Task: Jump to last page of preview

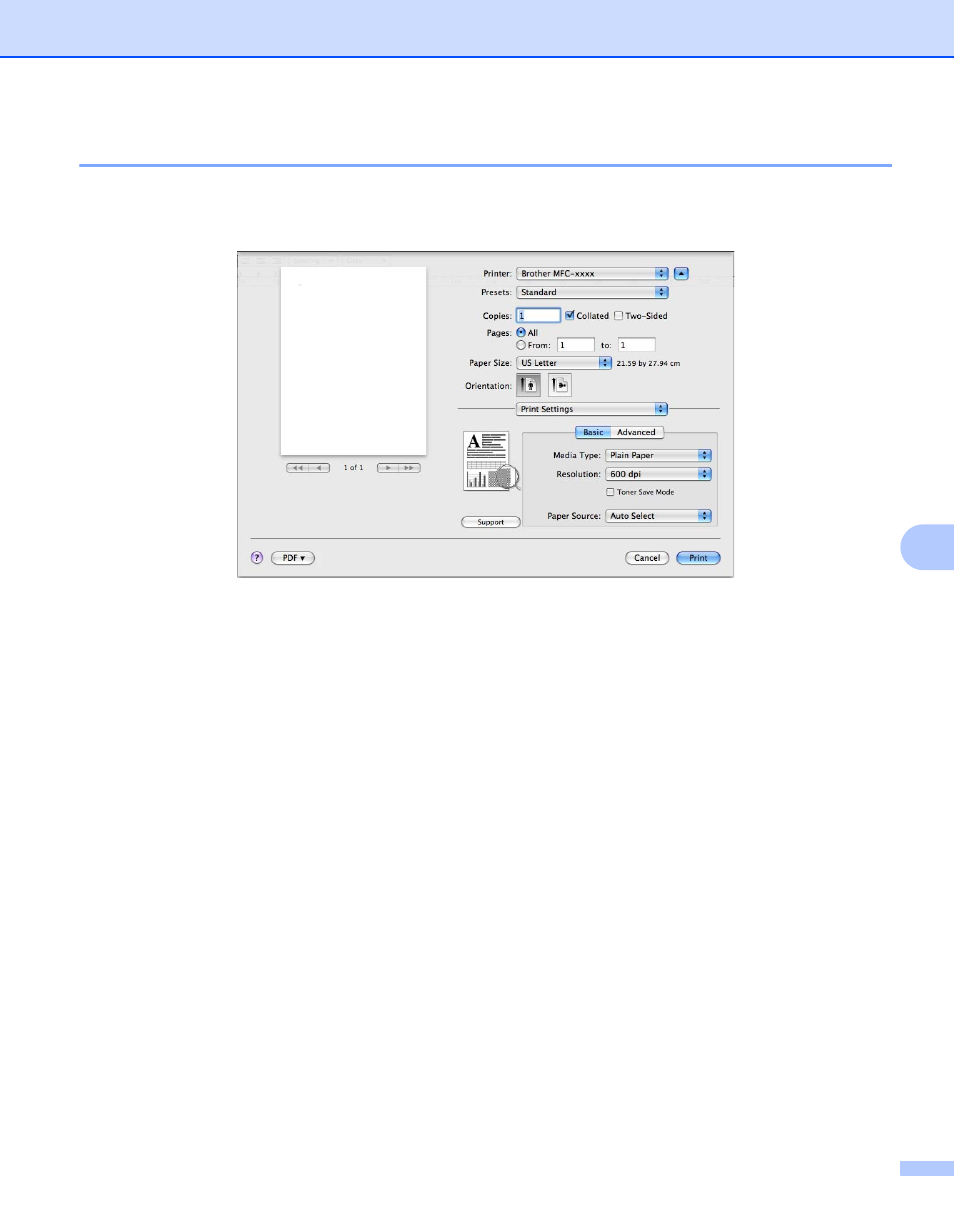Action: (410, 468)
